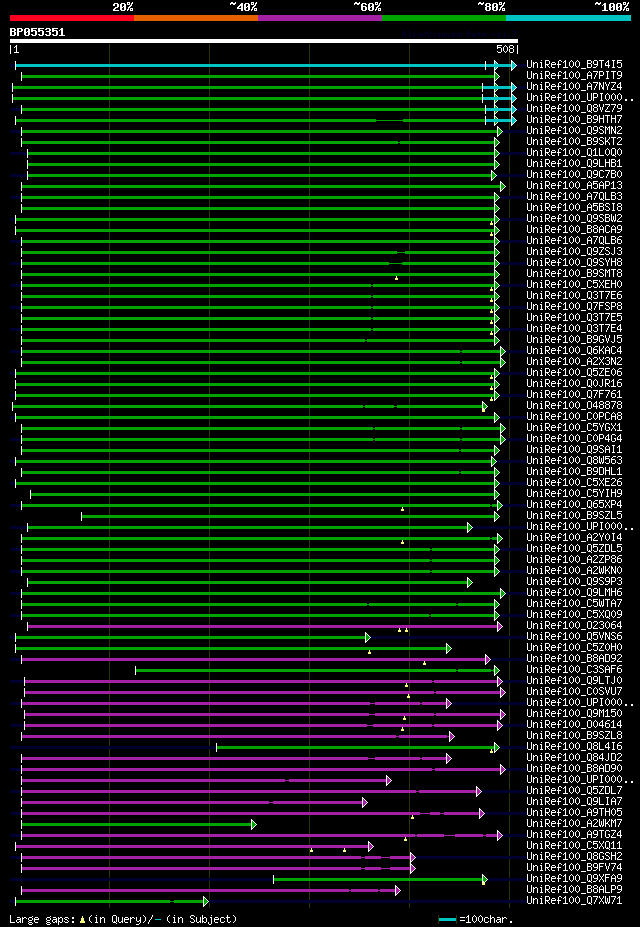Select the UniRef100_Q9SBW2 label
The height and width of the screenshot is (927, 640).
[574, 219]
